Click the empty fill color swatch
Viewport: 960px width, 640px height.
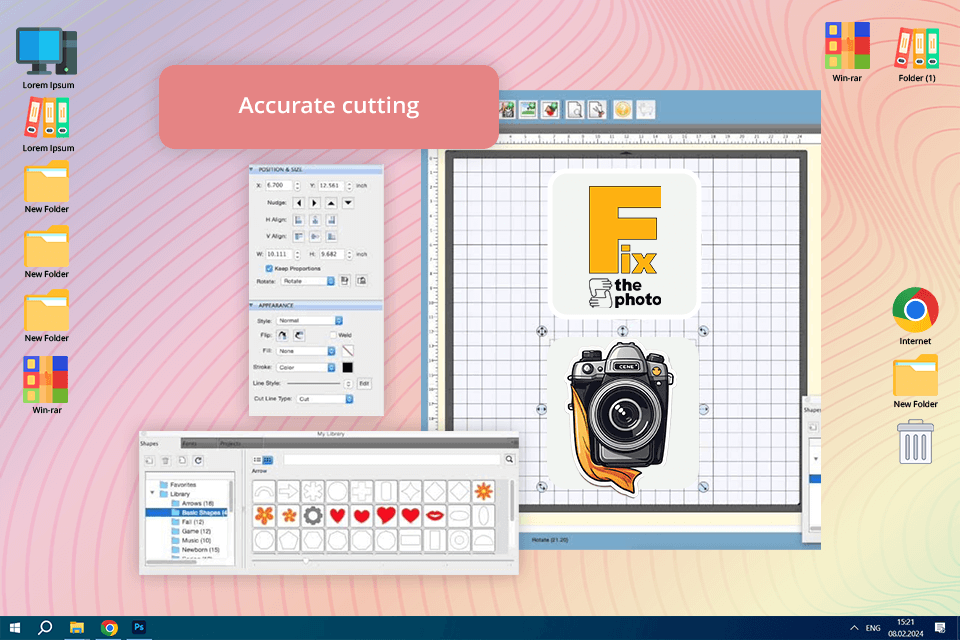(347, 351)
